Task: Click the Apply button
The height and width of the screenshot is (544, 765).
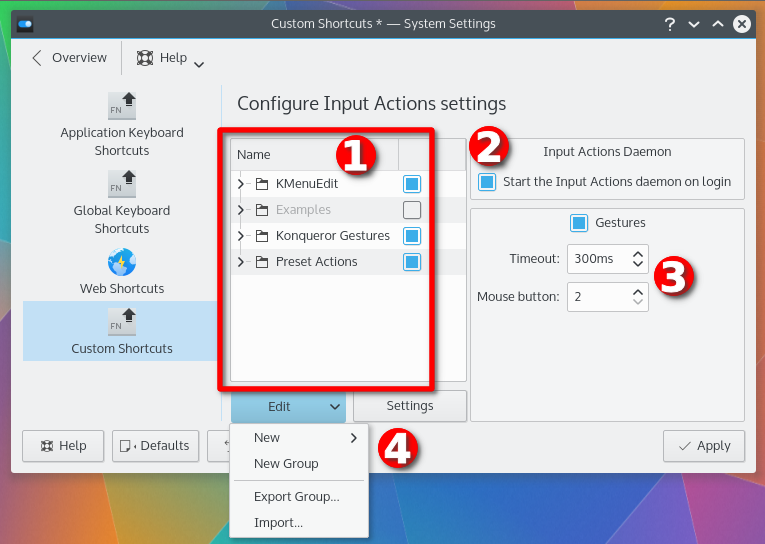Action: [703, 446]
